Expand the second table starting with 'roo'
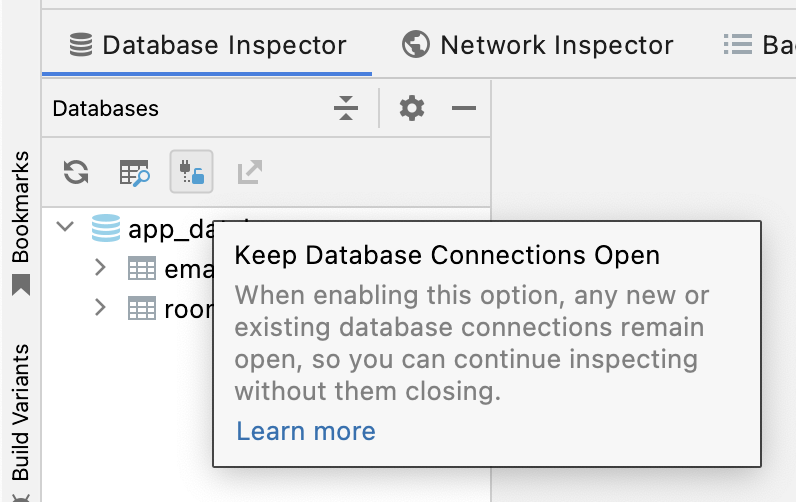Viewport: 796px width, 502px height. coord(99,308)
